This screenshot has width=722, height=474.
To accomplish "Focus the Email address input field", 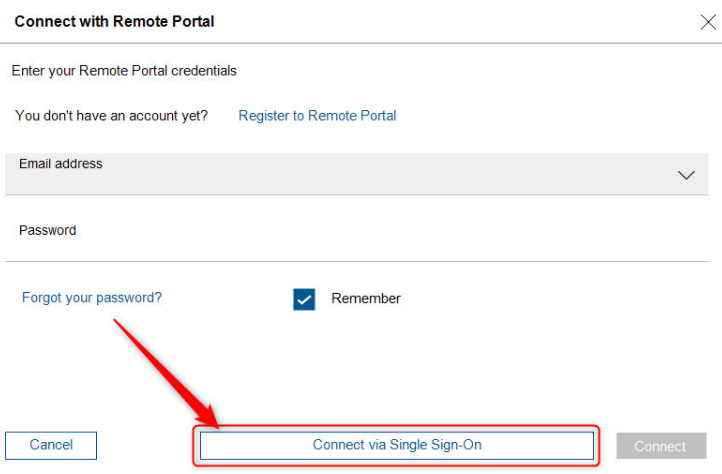I will pyautogui.click(x=340, y=178).
